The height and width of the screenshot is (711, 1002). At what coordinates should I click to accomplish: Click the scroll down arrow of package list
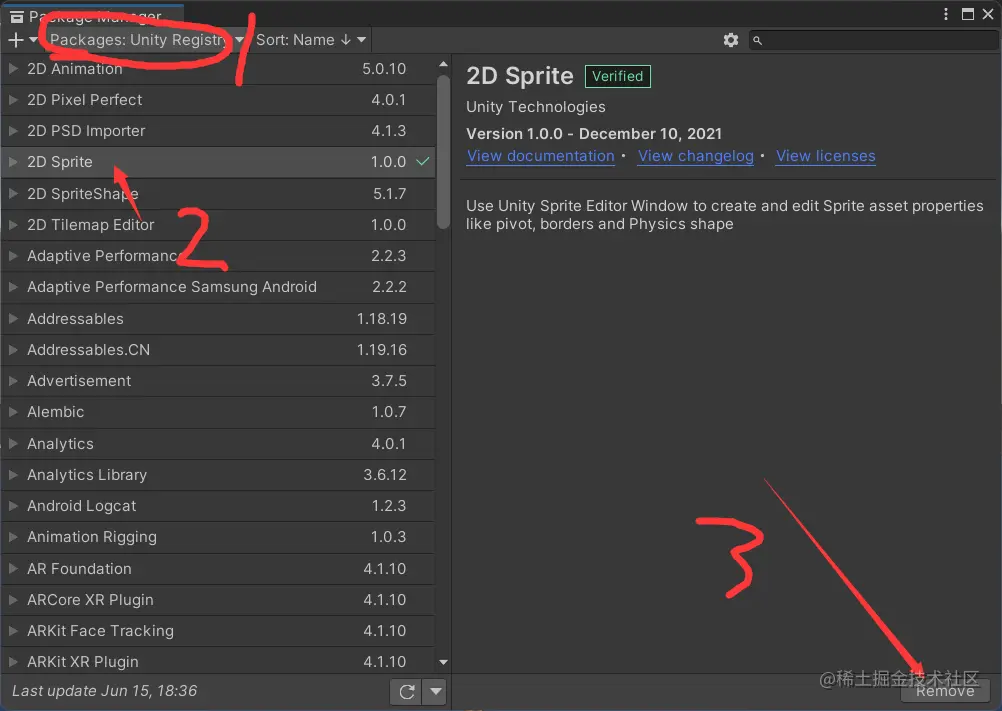(443, 662)
